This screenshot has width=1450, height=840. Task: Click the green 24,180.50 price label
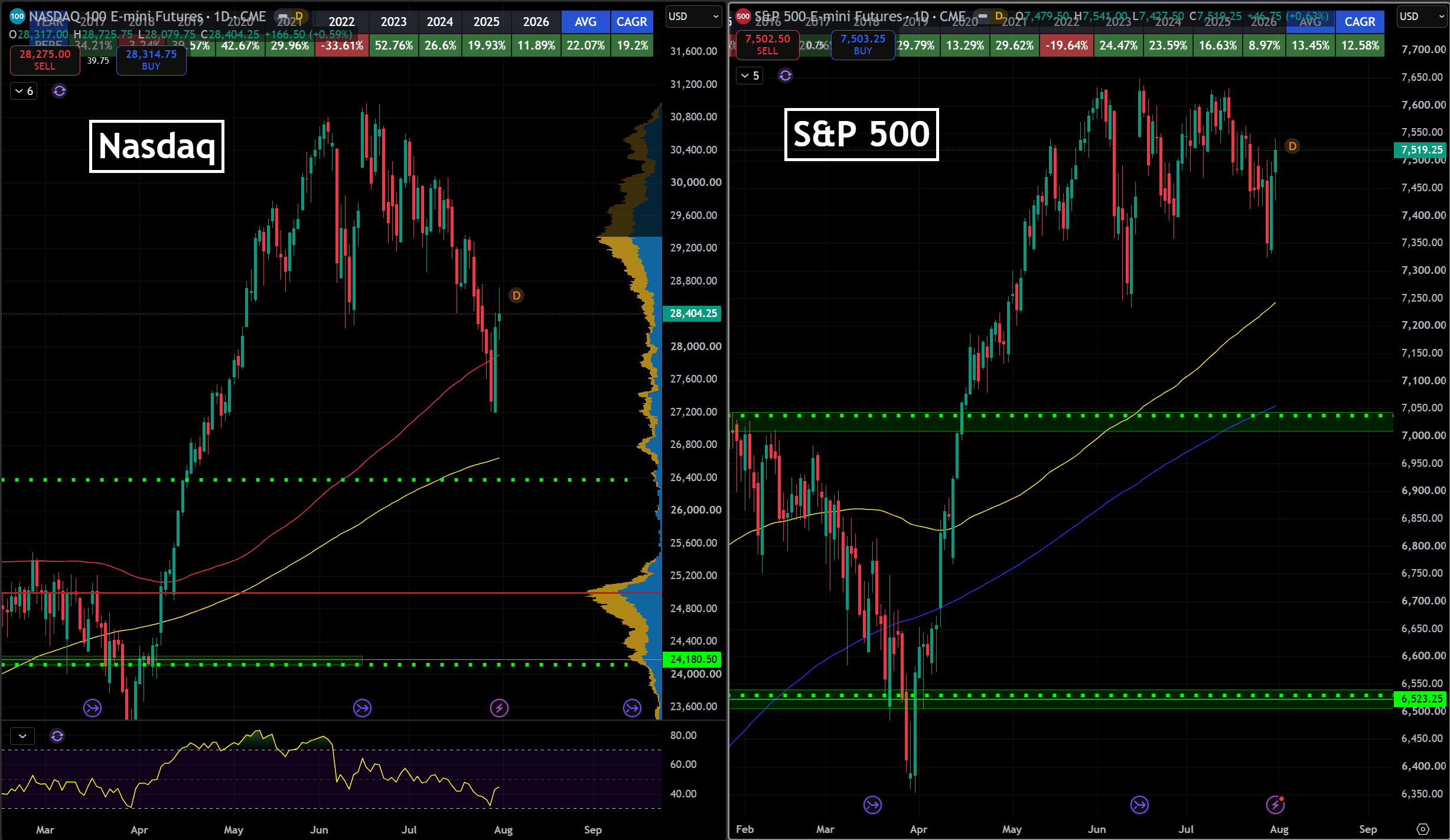tap(693, 659)
